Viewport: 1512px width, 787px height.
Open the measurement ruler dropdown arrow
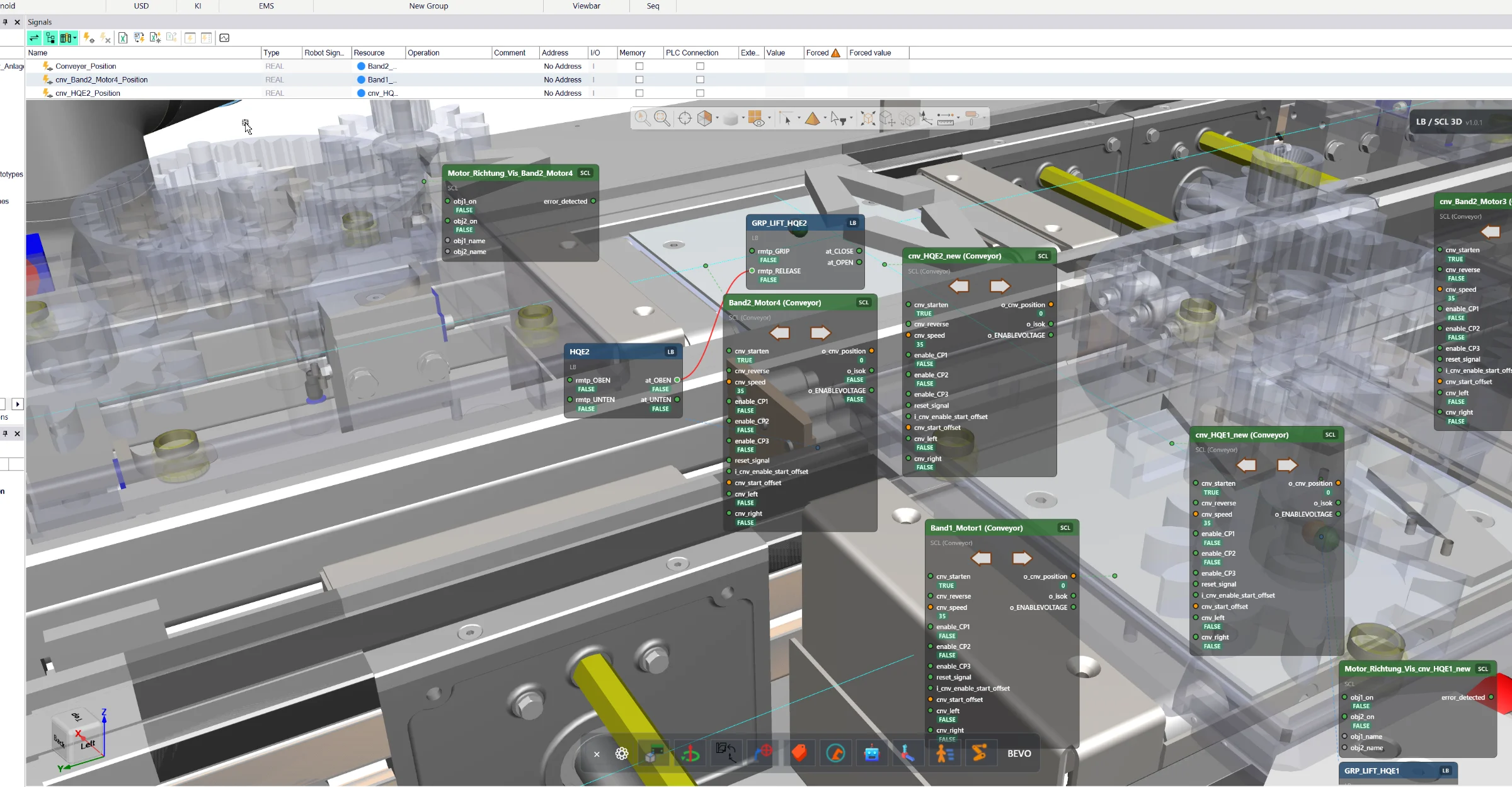[x=958, y=118]
